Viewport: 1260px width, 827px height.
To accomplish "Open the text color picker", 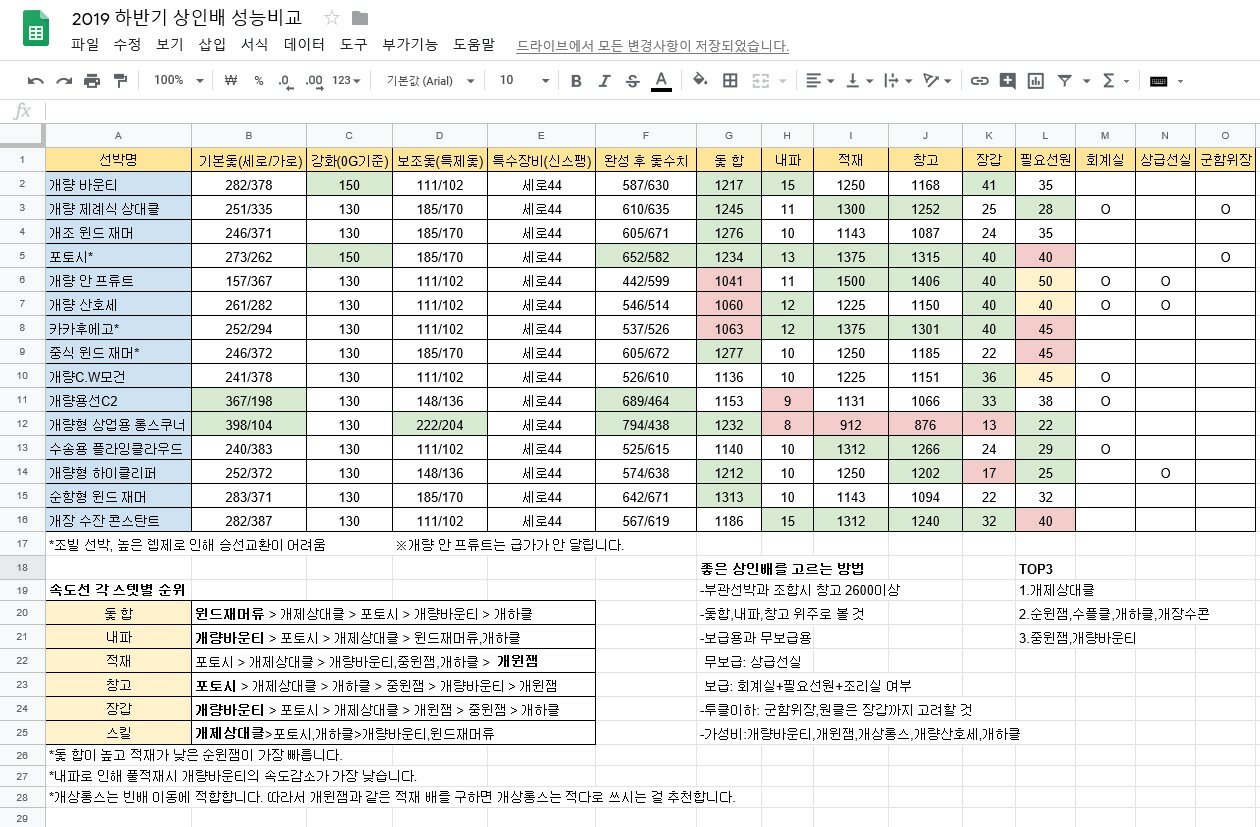I will [x=661, y=81].
